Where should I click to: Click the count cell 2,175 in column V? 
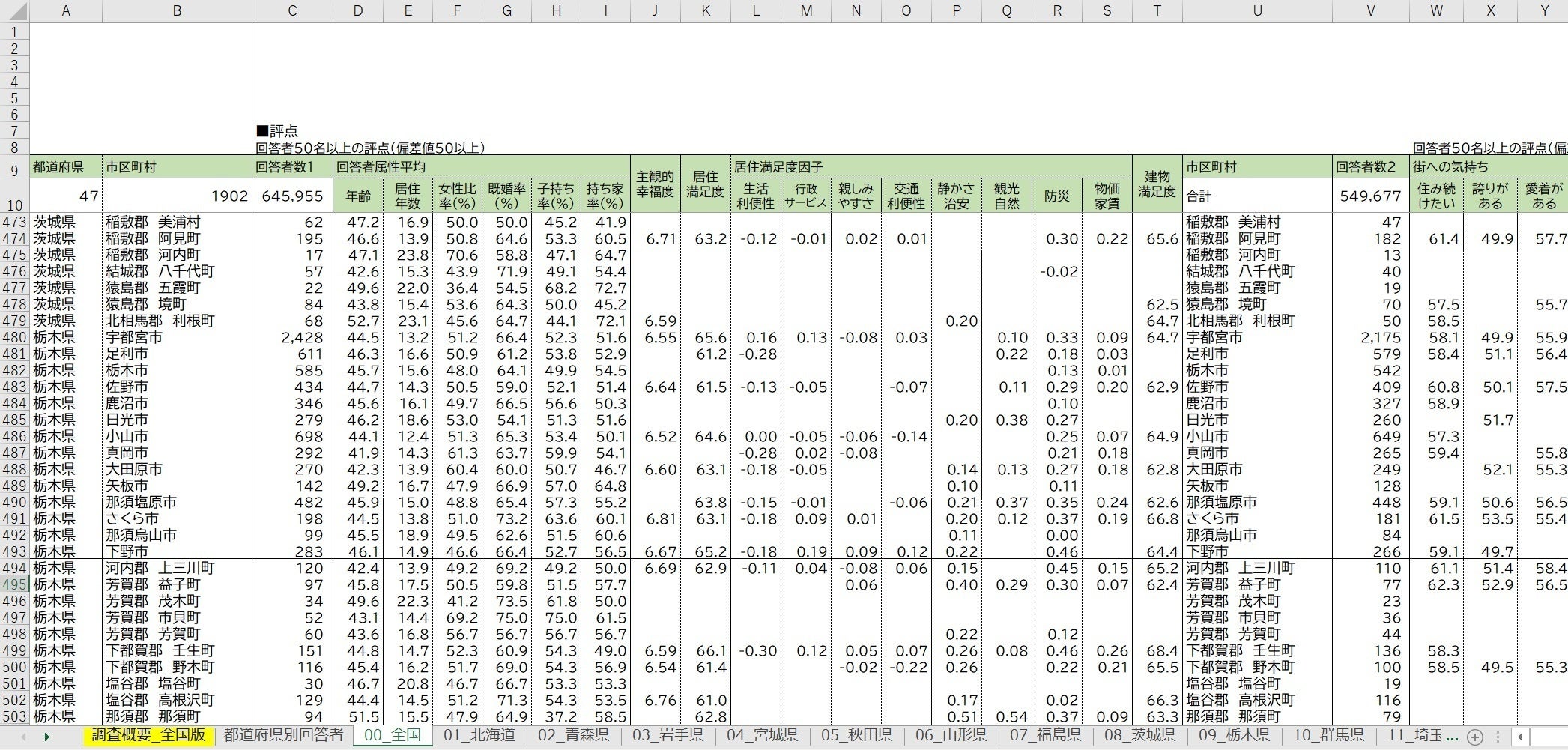tap(1370, 338)
